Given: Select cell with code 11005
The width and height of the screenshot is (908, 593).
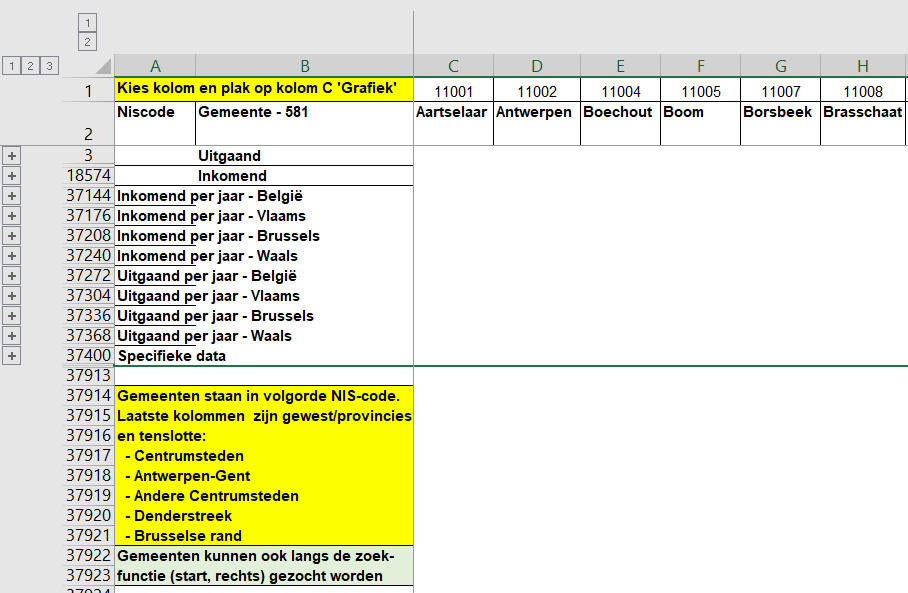Looking at the screenshot, I should click(701, 91).
